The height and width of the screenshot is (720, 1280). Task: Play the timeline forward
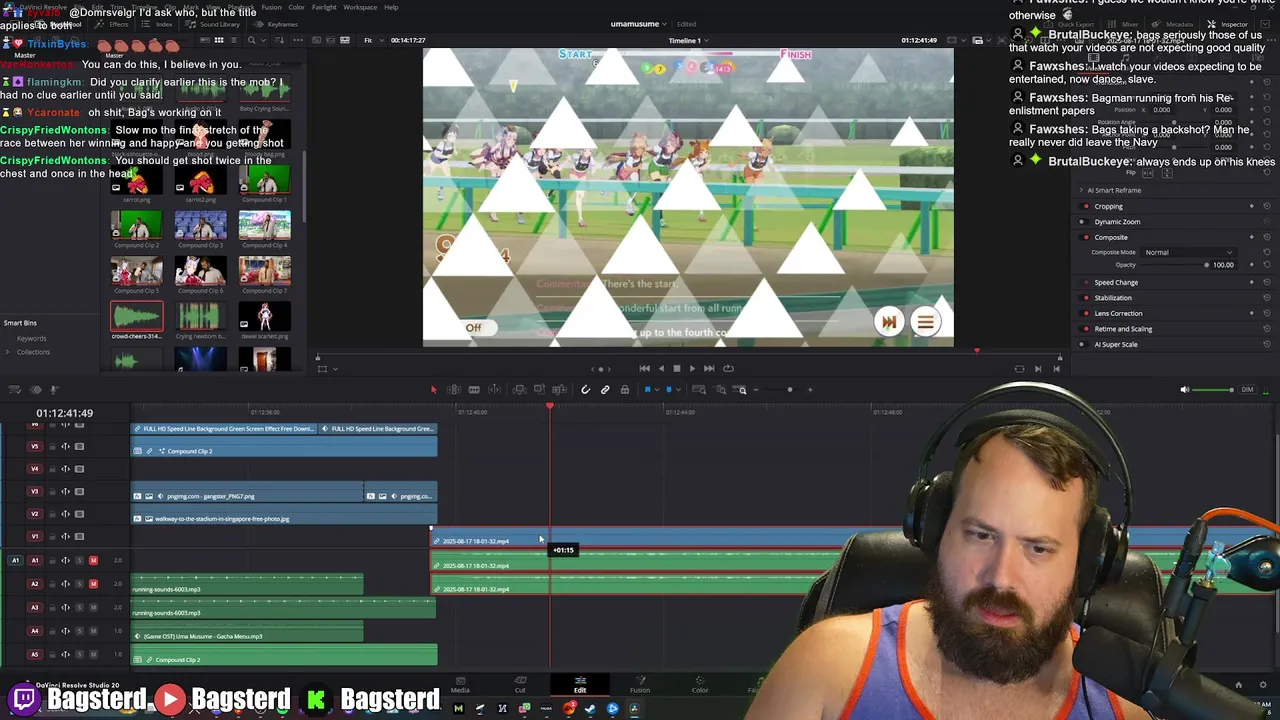[x=692, y=368]
